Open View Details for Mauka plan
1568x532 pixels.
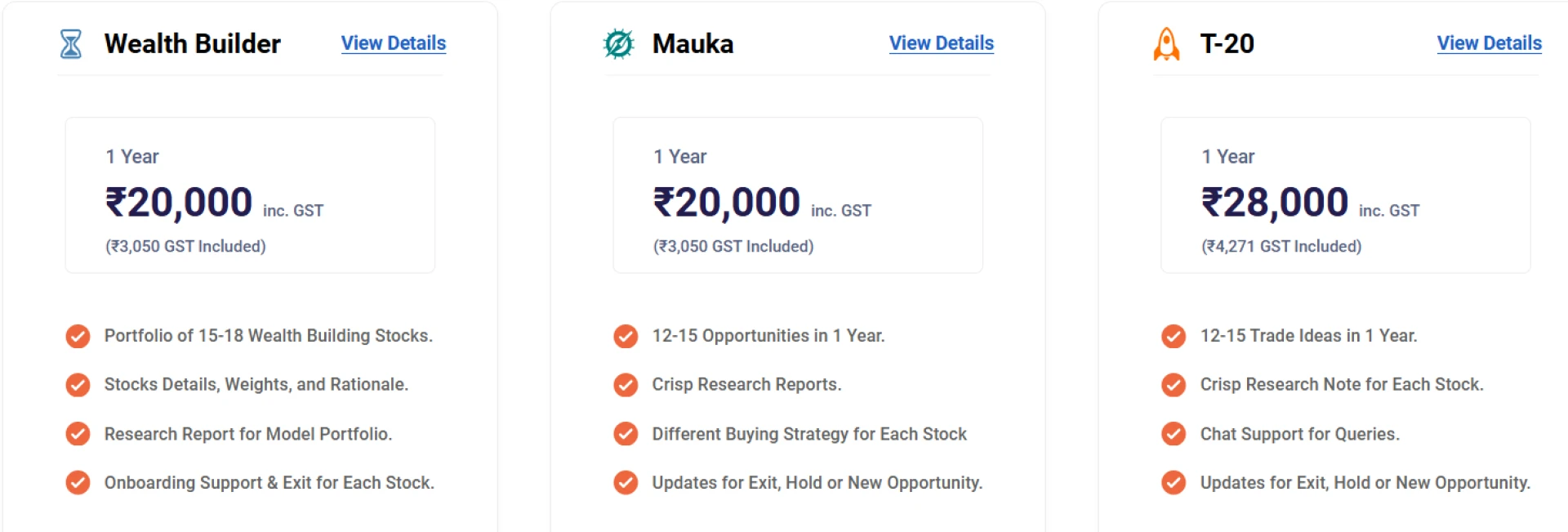(x=941, y=43)
